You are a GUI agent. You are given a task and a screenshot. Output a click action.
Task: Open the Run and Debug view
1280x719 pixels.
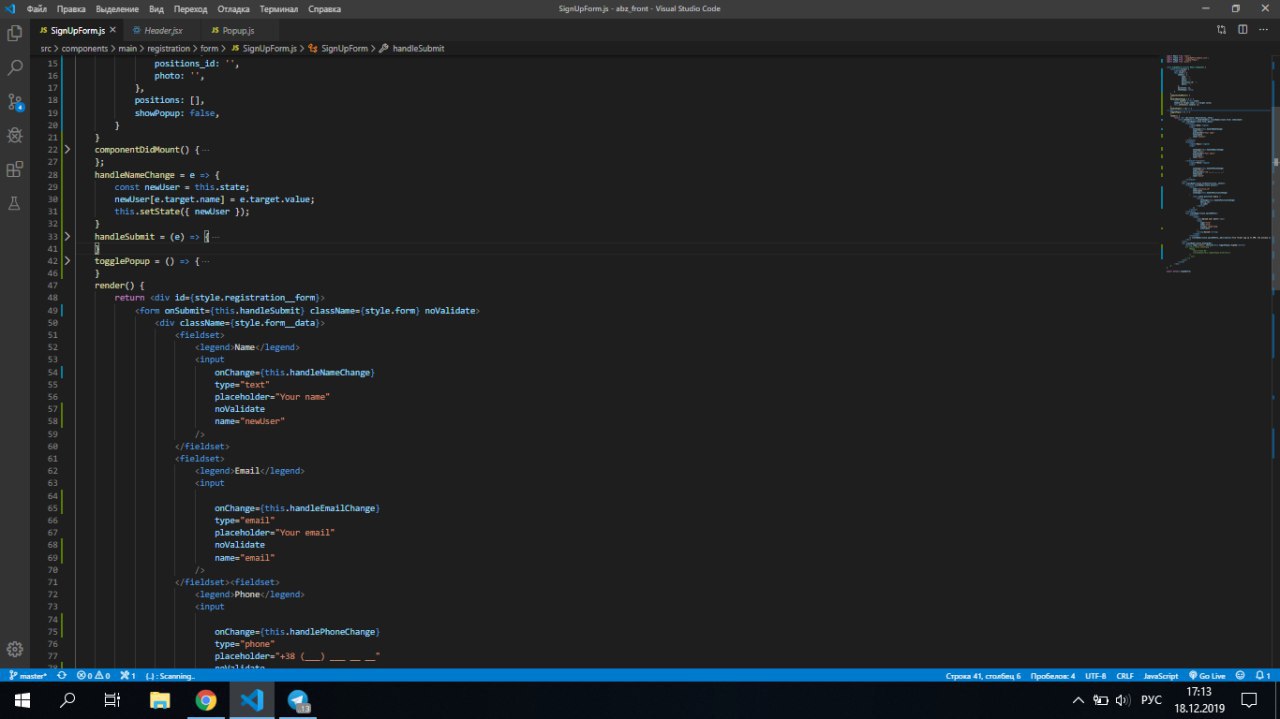[15, 135]
